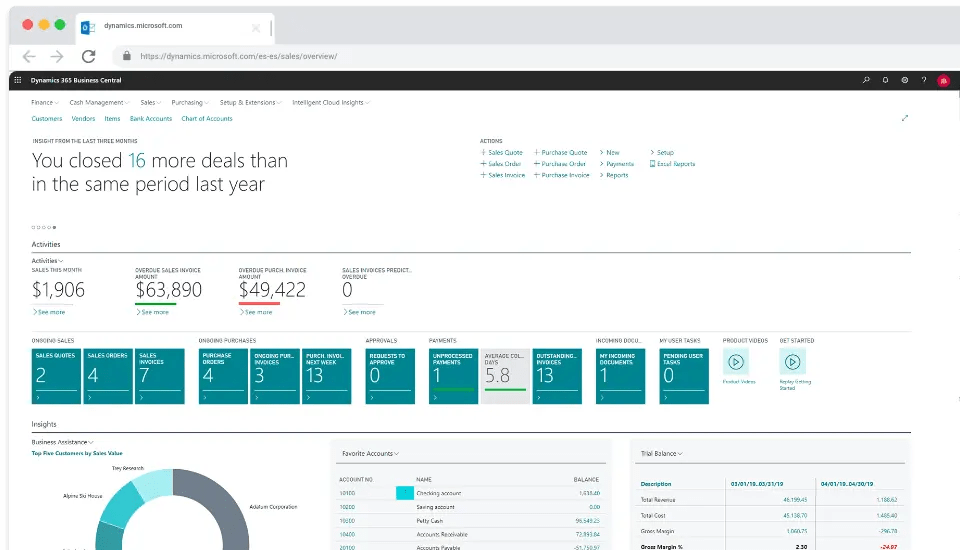Viewport: 960px width, 550px height.
Task: Expand the Favorite Accounts dropdown
Action: (x=369, y=454)
